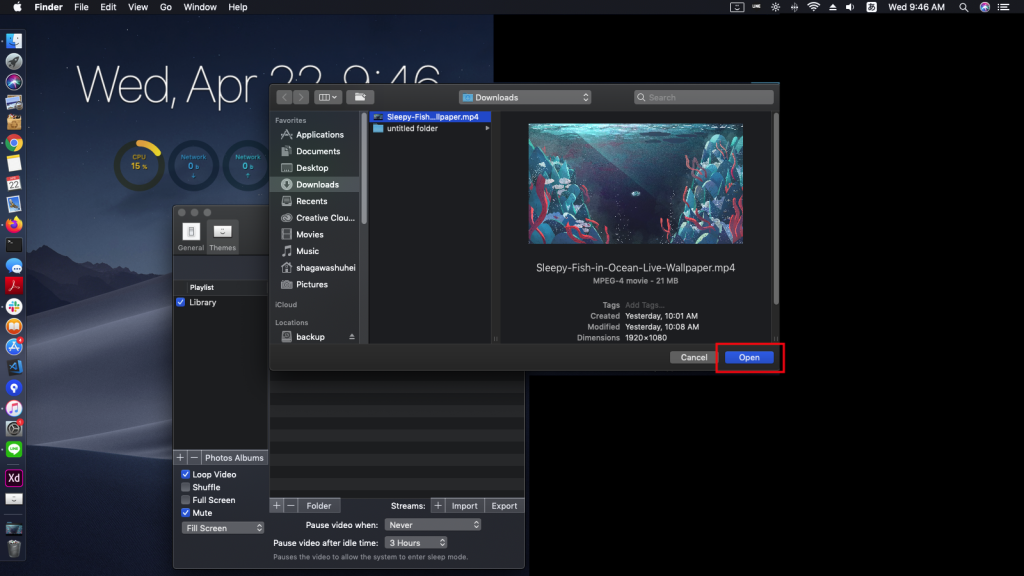
Task: Open the Downloads location popup
Action: (525, 97)
